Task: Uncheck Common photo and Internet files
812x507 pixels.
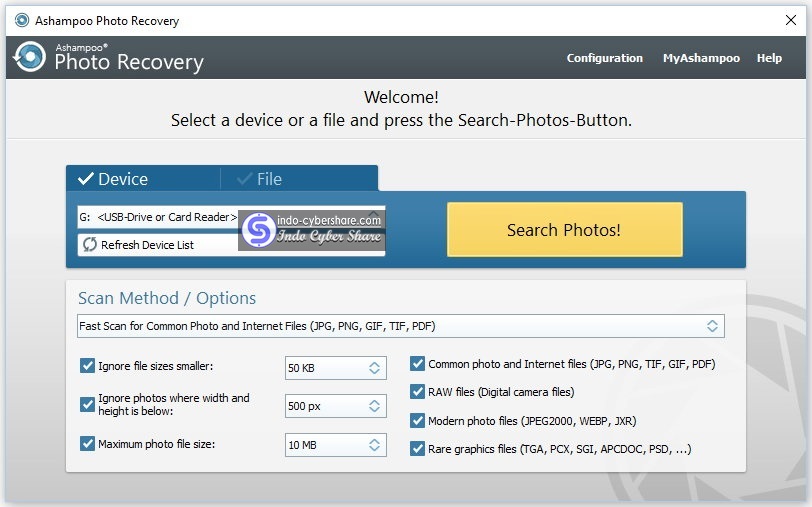Action: [x=417, y=364]
